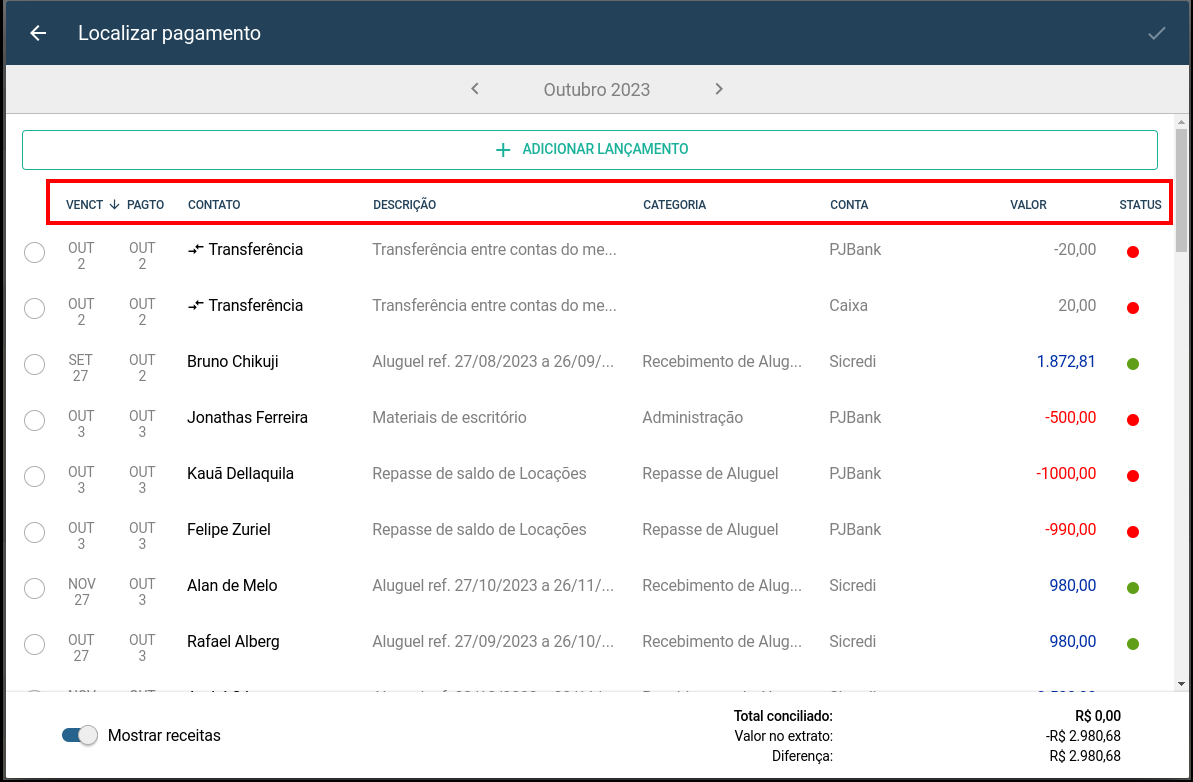Screen dimensions: 1193x782
Task: Go to next month with right chevron
Action: coord(719,89)
